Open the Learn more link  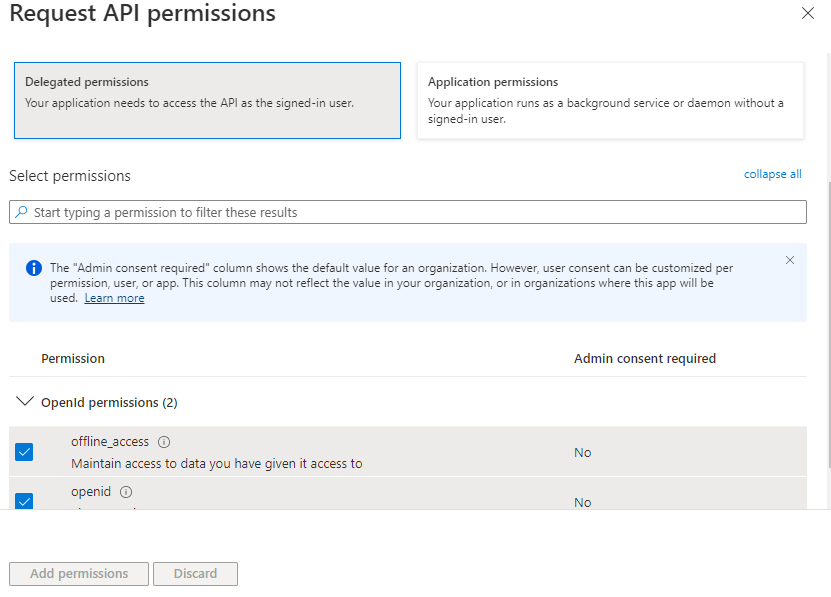click(114, 298)
